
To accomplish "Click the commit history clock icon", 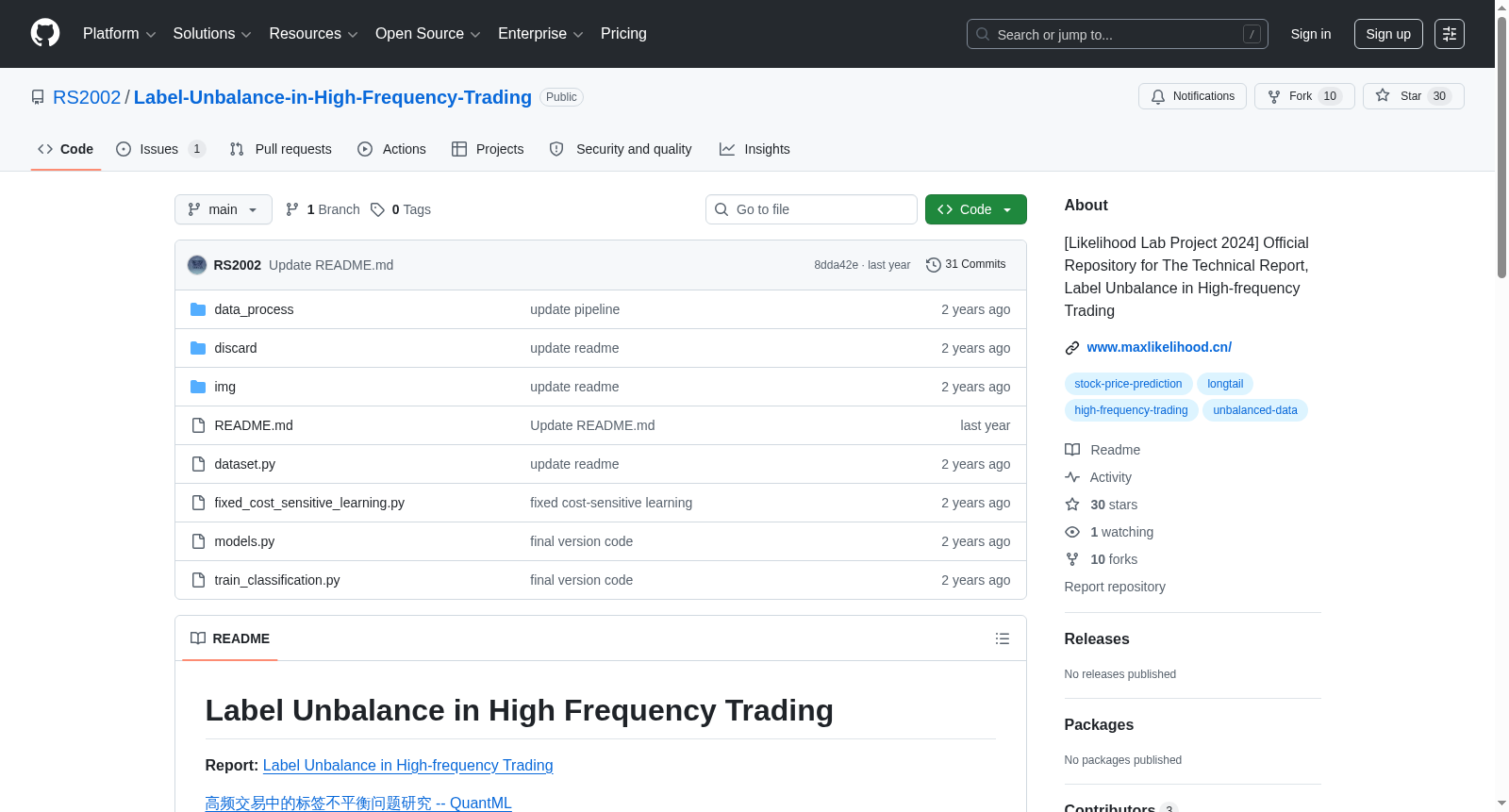I will coord(934,265).
